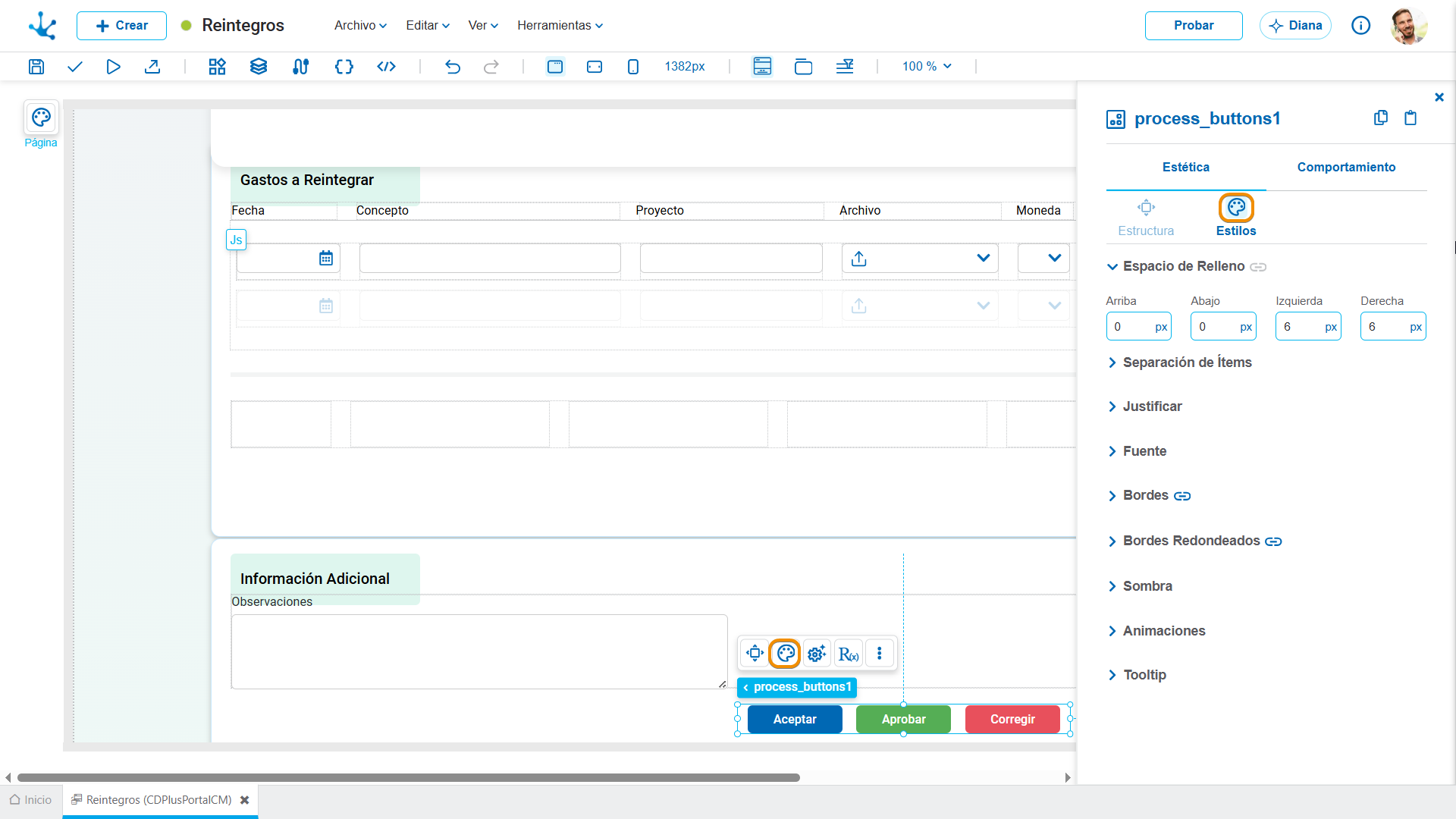This screenshot has width=1456, height=819.
Task: Open the 100 % zoom dropdown
Action: [927, 67]
